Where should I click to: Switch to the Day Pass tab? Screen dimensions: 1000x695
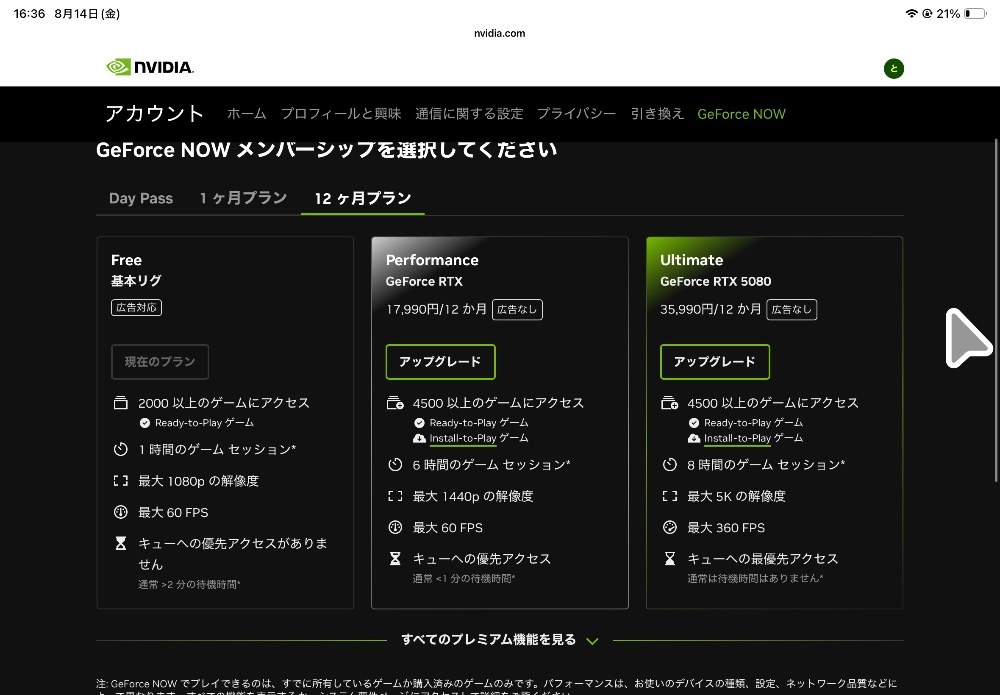point(141,198)
